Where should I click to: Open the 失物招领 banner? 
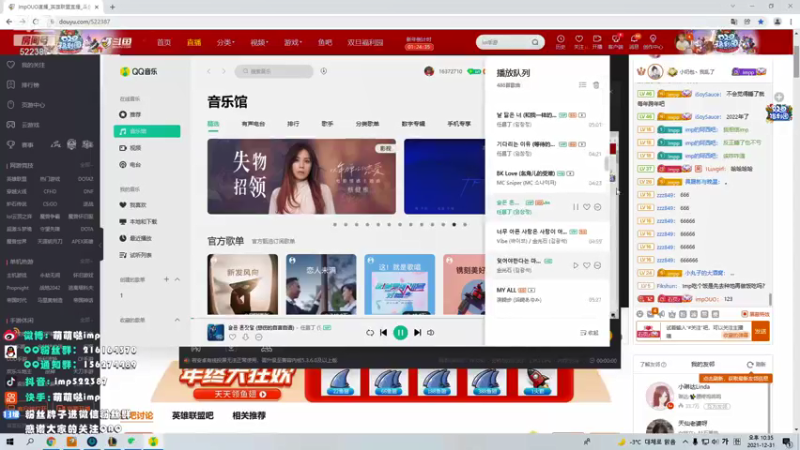(302, 177)
